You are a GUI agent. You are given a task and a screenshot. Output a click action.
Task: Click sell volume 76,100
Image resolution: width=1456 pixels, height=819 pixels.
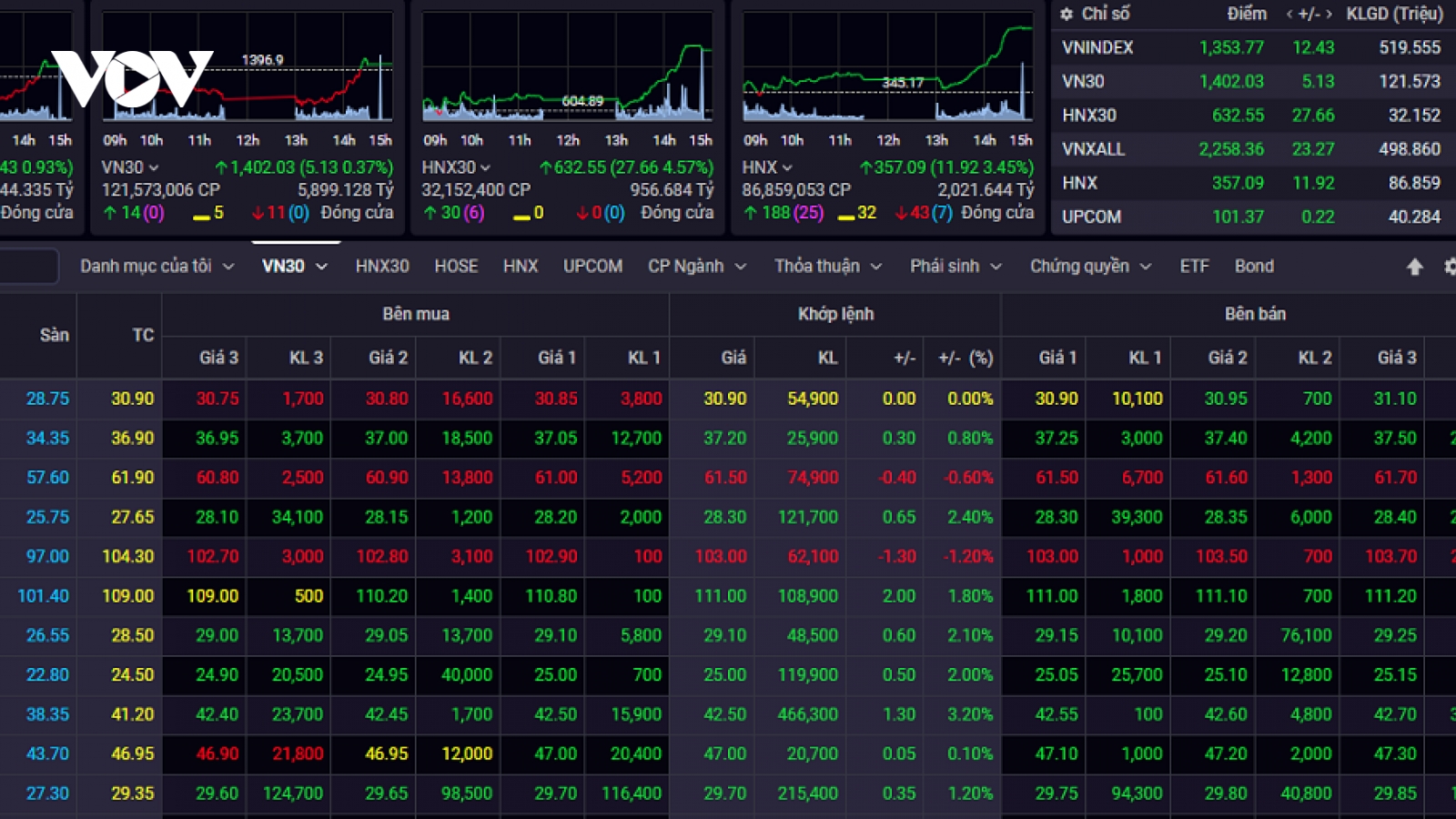tap(1306, 635)
